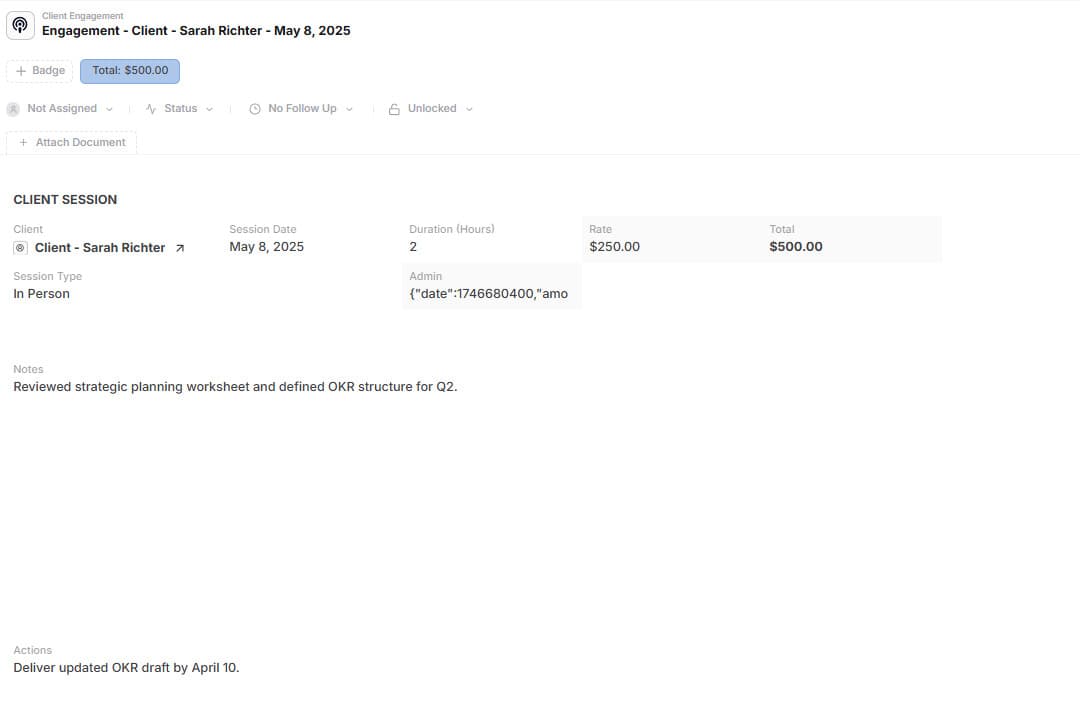Screen dimensions: 1080x720
Task: Click the No Follow Up label
Action: pyautogui.click(x=302, y=108)
